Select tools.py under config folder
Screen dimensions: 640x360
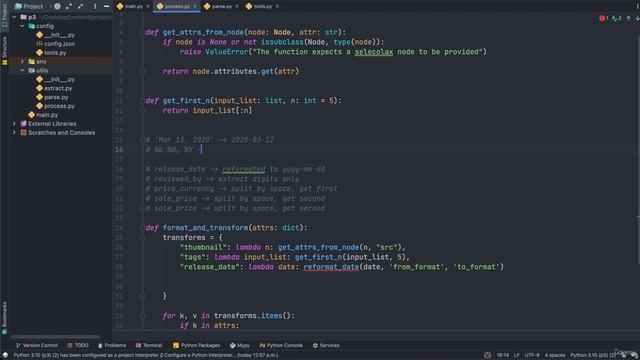(51, 53)
